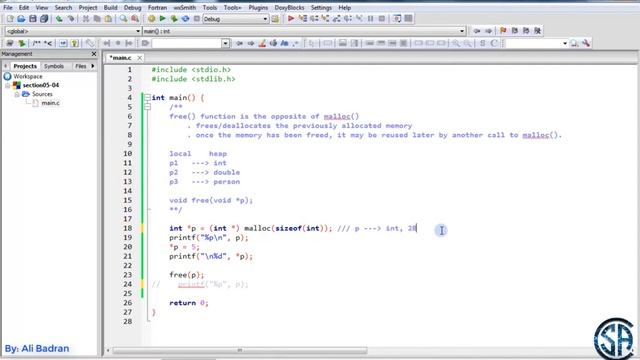640x360 pixels.
Task: Open the search history dropdown arrow
Action: click(225, 43)
